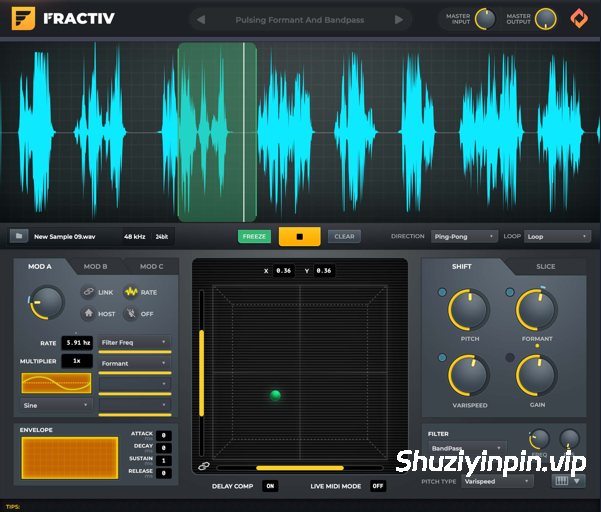Toggle the FREEZE button
This screenshot has height=512, width=601.
tap(254, 236)
